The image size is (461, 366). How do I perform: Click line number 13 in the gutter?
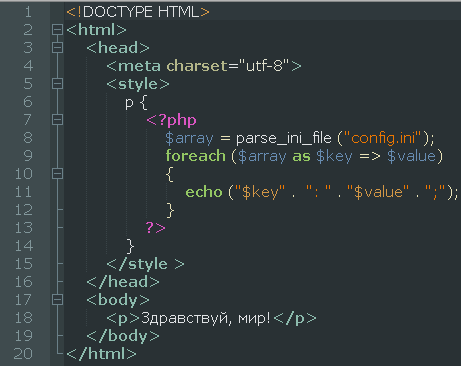pyautogui.click(x=23, y=228)
